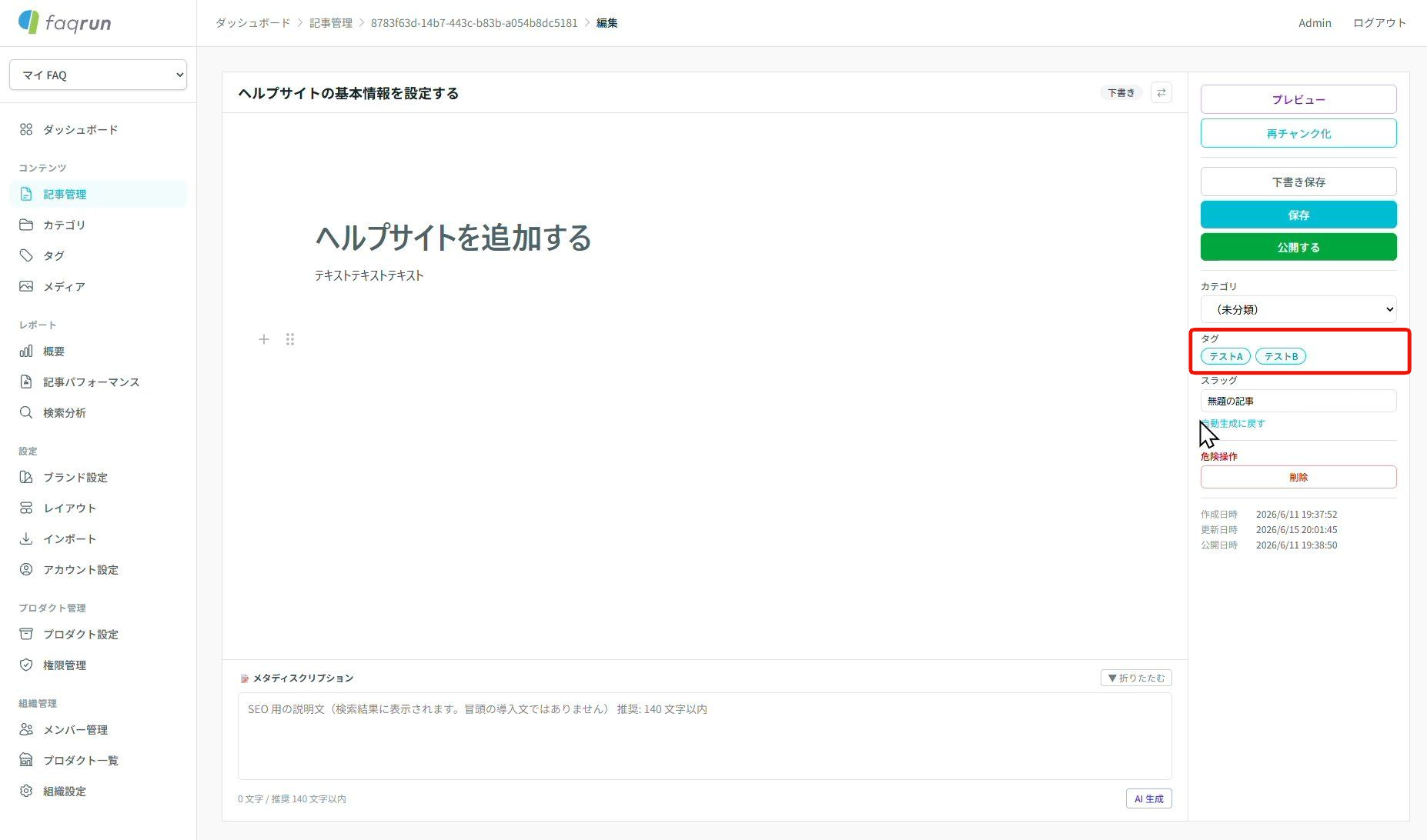Click the 権限管理 shield icon
Image resolution: width=1427 pixels, height=840 pixels.
tap(26, 665)
